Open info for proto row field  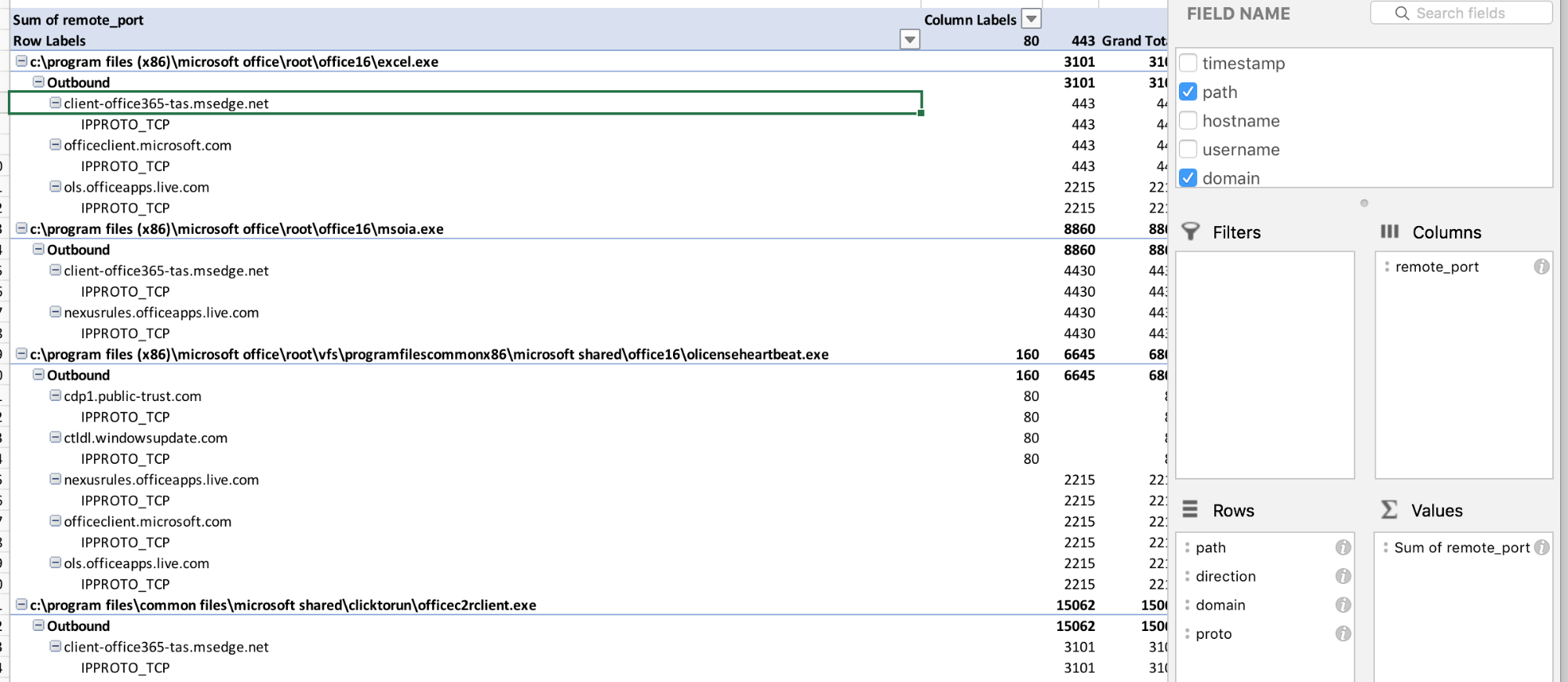click(x=1343, y=633)
